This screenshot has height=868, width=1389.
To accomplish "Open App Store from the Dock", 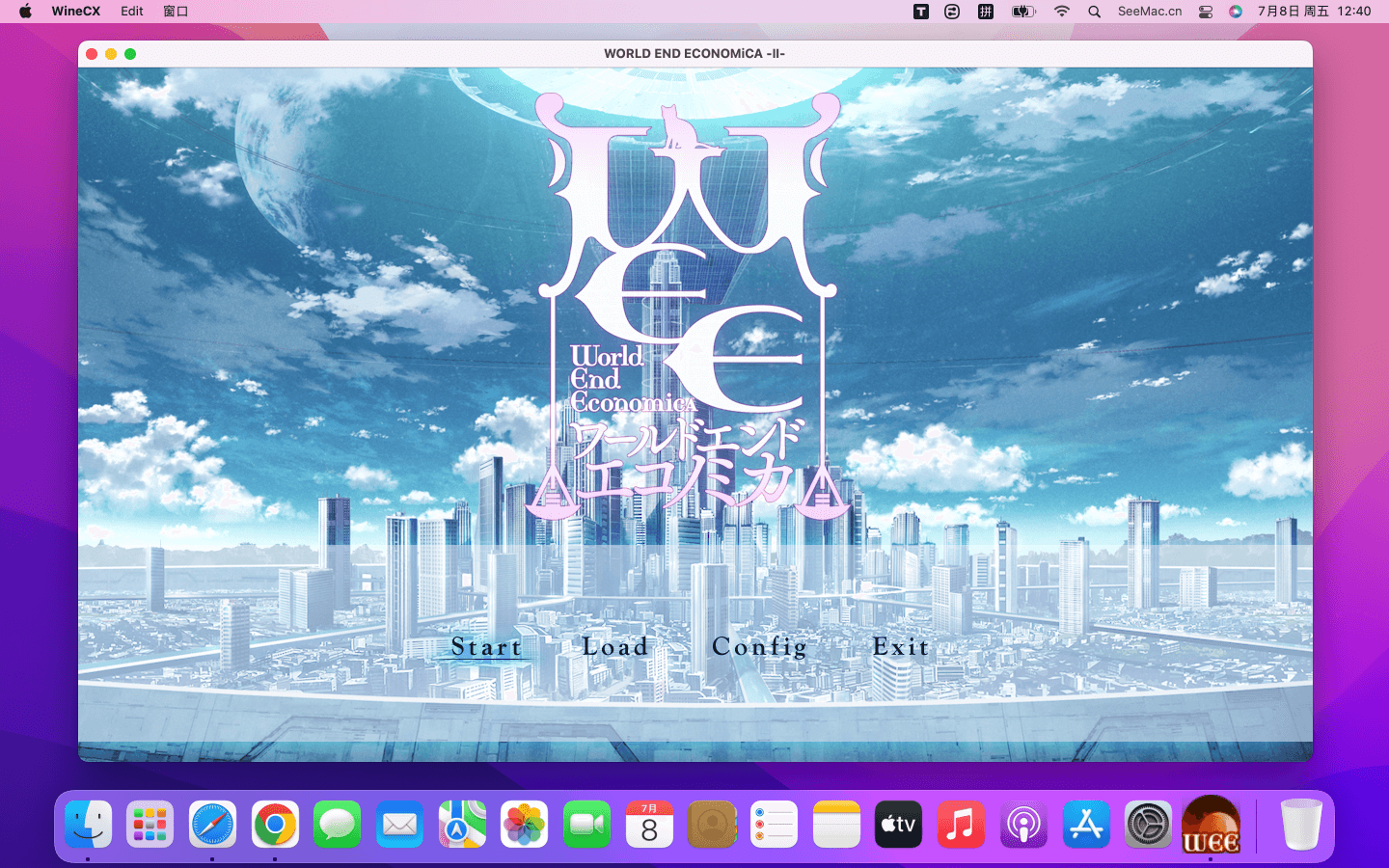I will 1086,825.
